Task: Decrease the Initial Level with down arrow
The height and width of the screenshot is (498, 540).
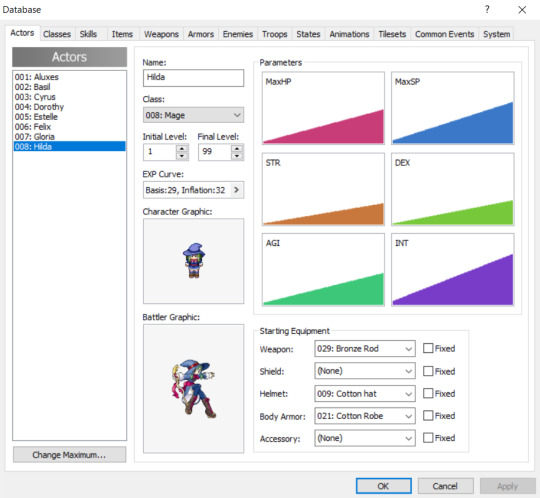Action: [x=182, y=156]
